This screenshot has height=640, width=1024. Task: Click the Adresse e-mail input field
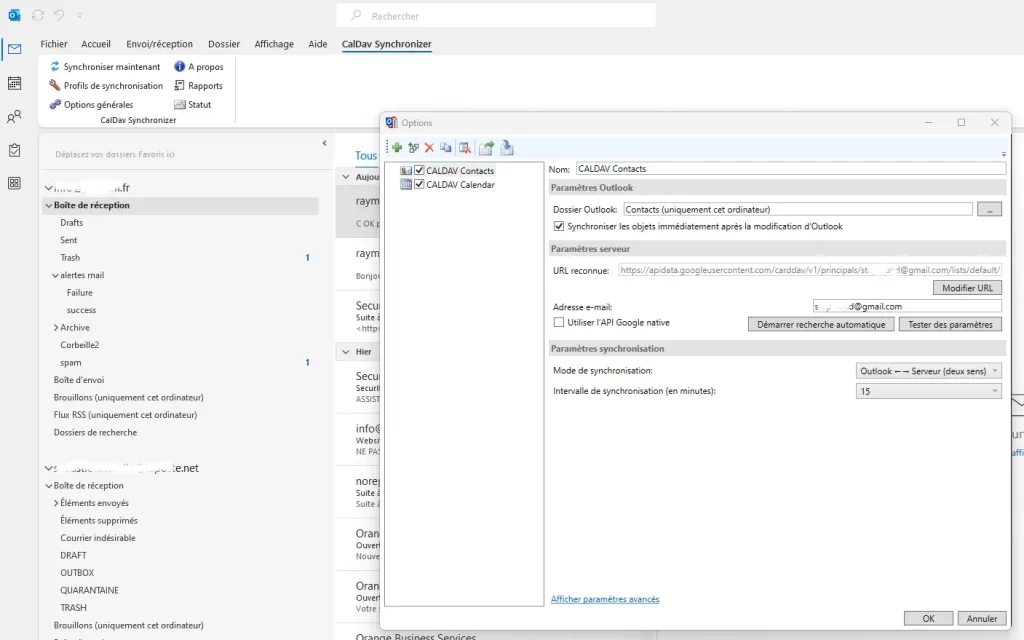[x=907, y=306]
